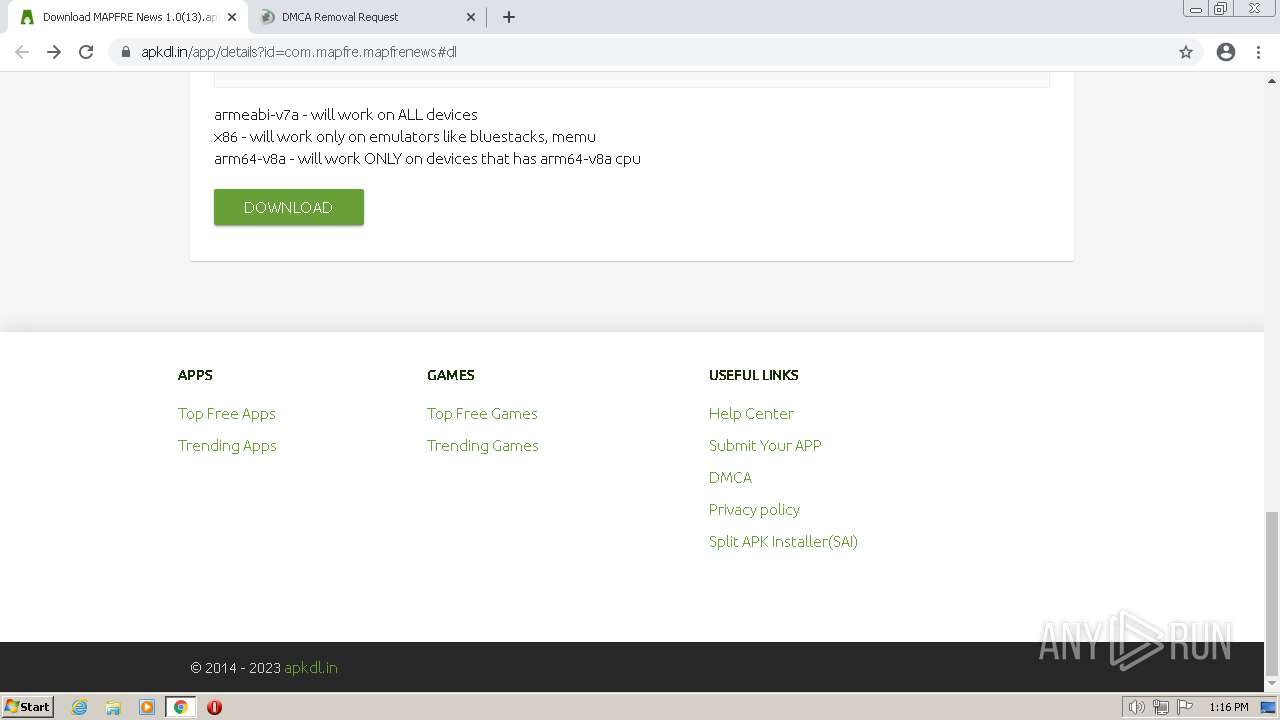Close the Download MAPFRE News tab

coord(232,17)
